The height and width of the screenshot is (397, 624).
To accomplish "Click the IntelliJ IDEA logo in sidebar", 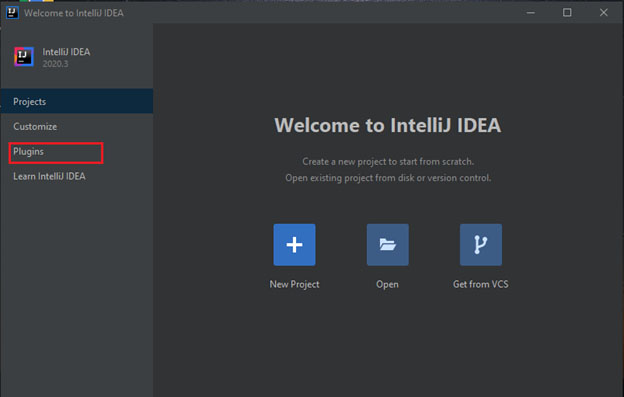I will [24, 56].
